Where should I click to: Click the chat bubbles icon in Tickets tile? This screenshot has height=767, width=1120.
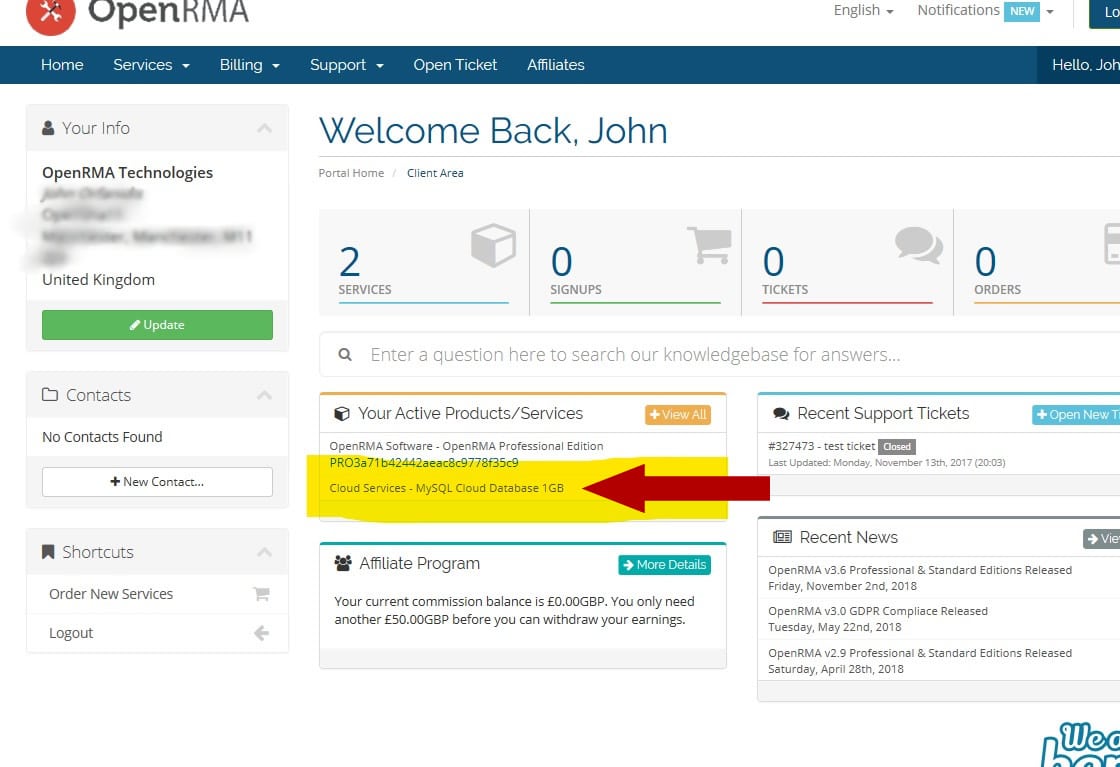tap(919, 245)
